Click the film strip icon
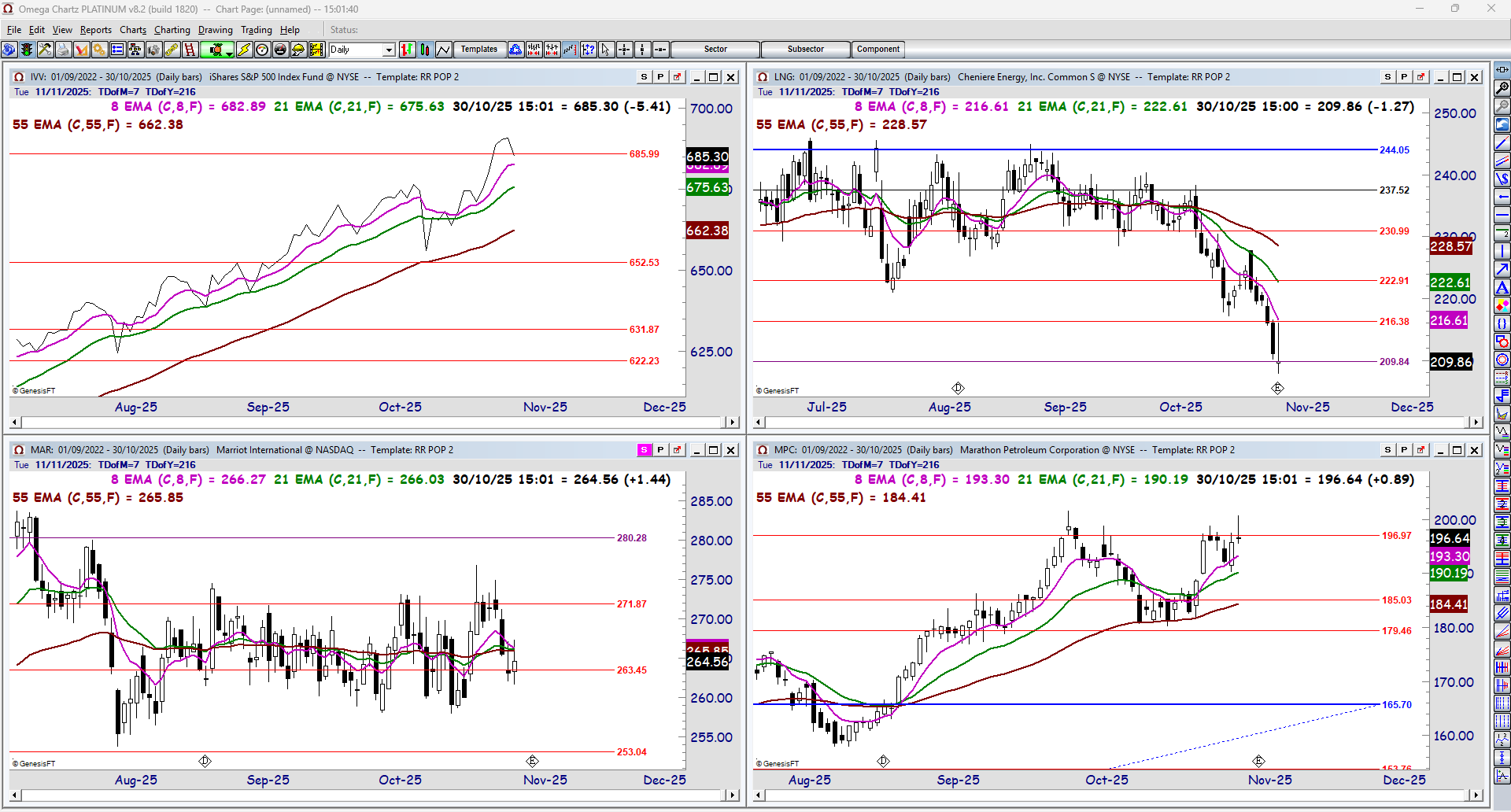The width and height of the screenshot is (1511, 812). [x=316, y=50]
